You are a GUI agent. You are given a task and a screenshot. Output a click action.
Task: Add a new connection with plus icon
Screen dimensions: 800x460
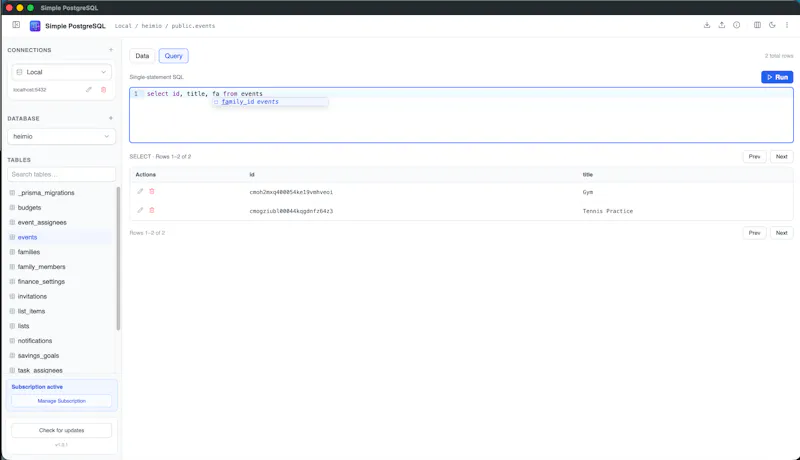point(111,50)
